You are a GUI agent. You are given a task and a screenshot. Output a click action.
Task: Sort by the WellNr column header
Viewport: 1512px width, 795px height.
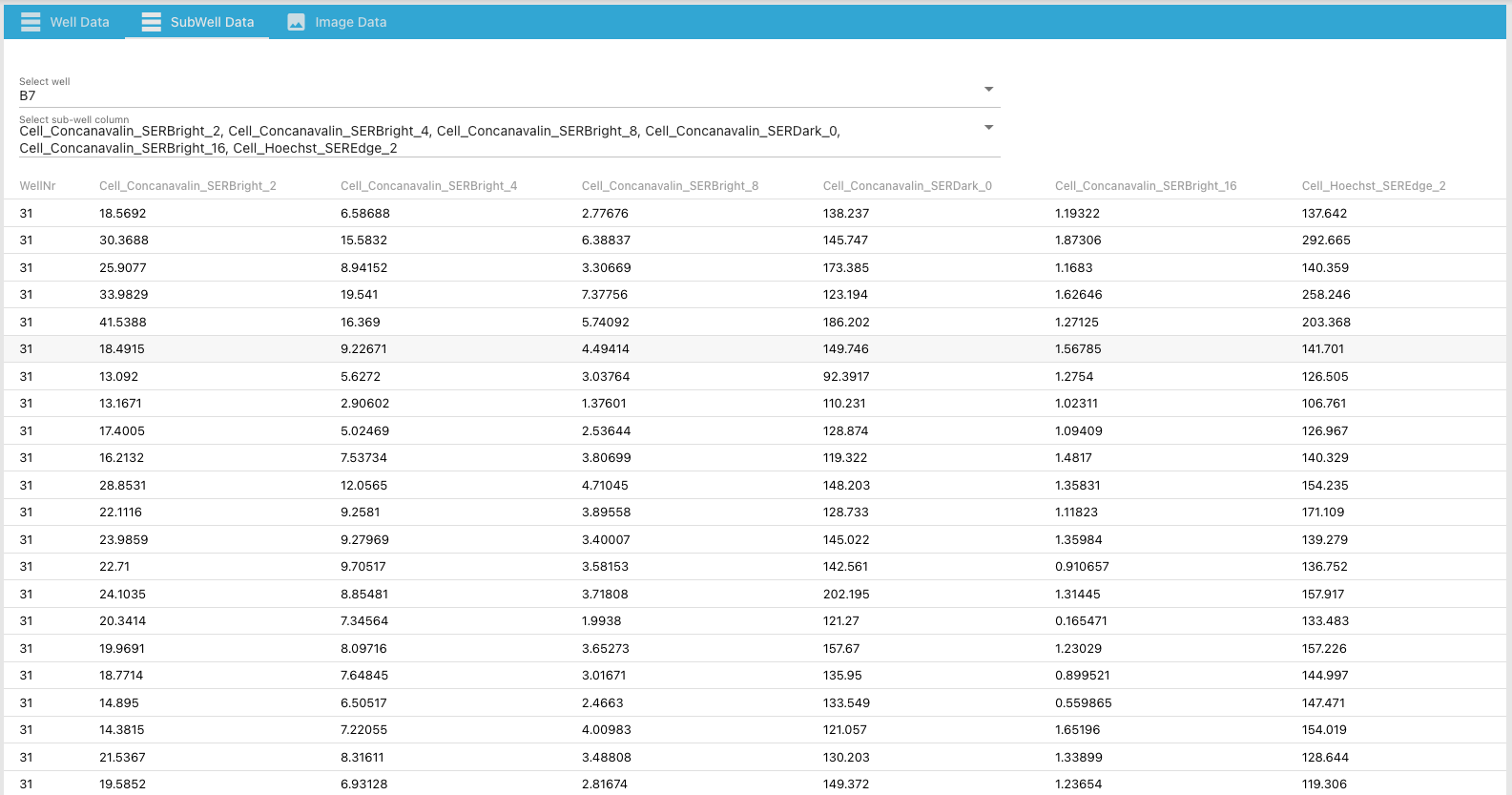(37, 186)
